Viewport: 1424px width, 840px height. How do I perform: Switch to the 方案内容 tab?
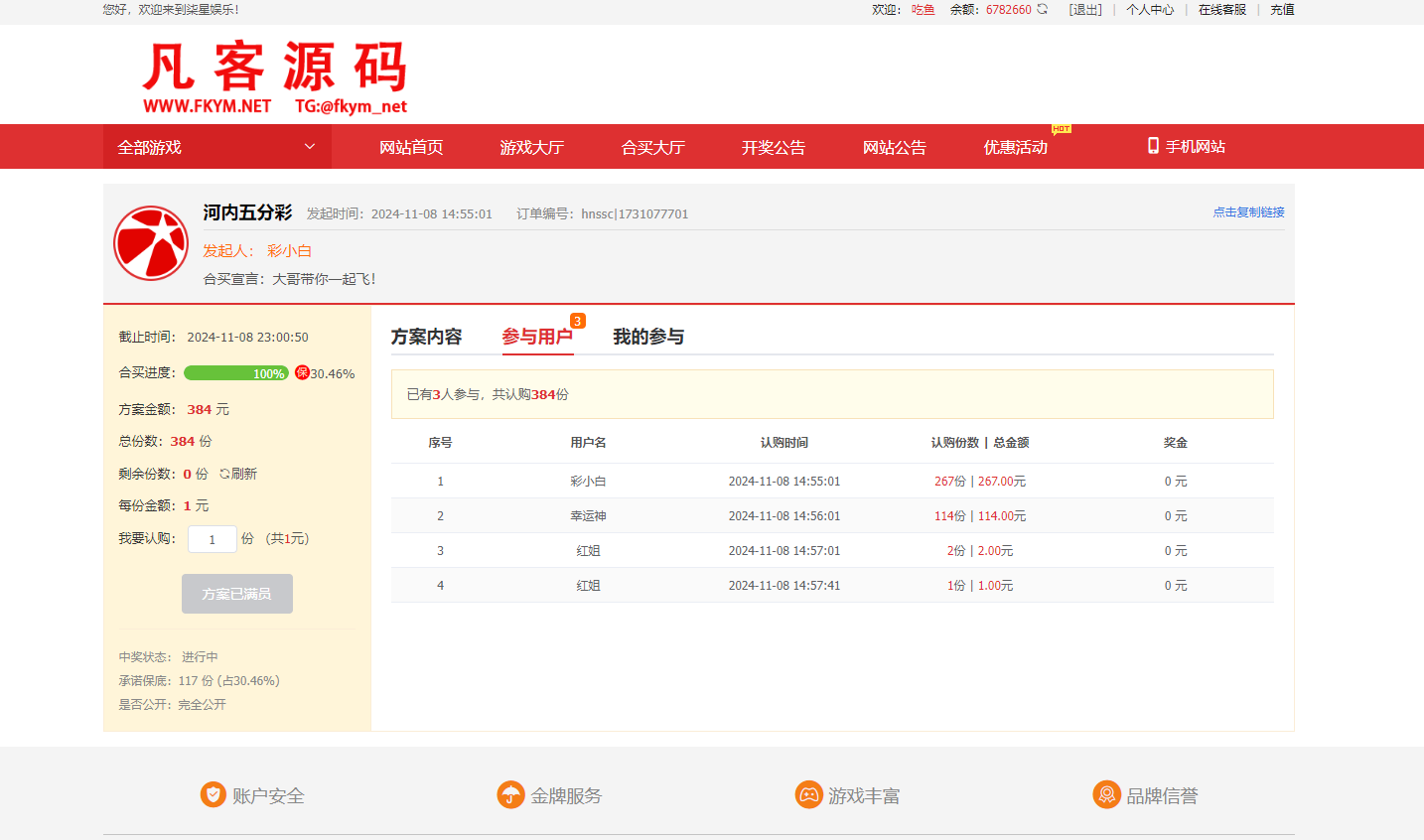coord(427,337)
